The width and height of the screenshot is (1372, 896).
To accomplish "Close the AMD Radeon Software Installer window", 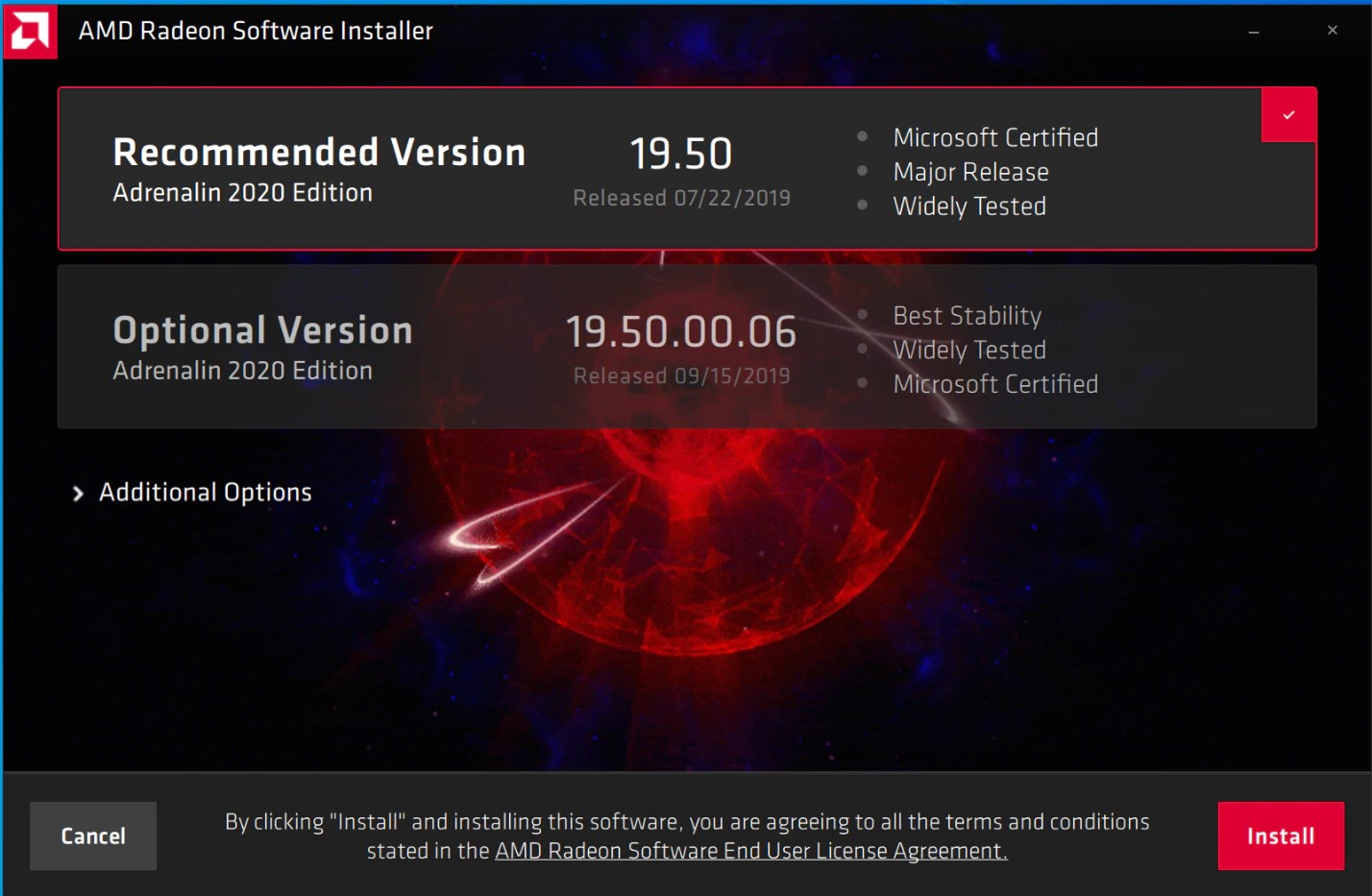I will click(1332, 31).
